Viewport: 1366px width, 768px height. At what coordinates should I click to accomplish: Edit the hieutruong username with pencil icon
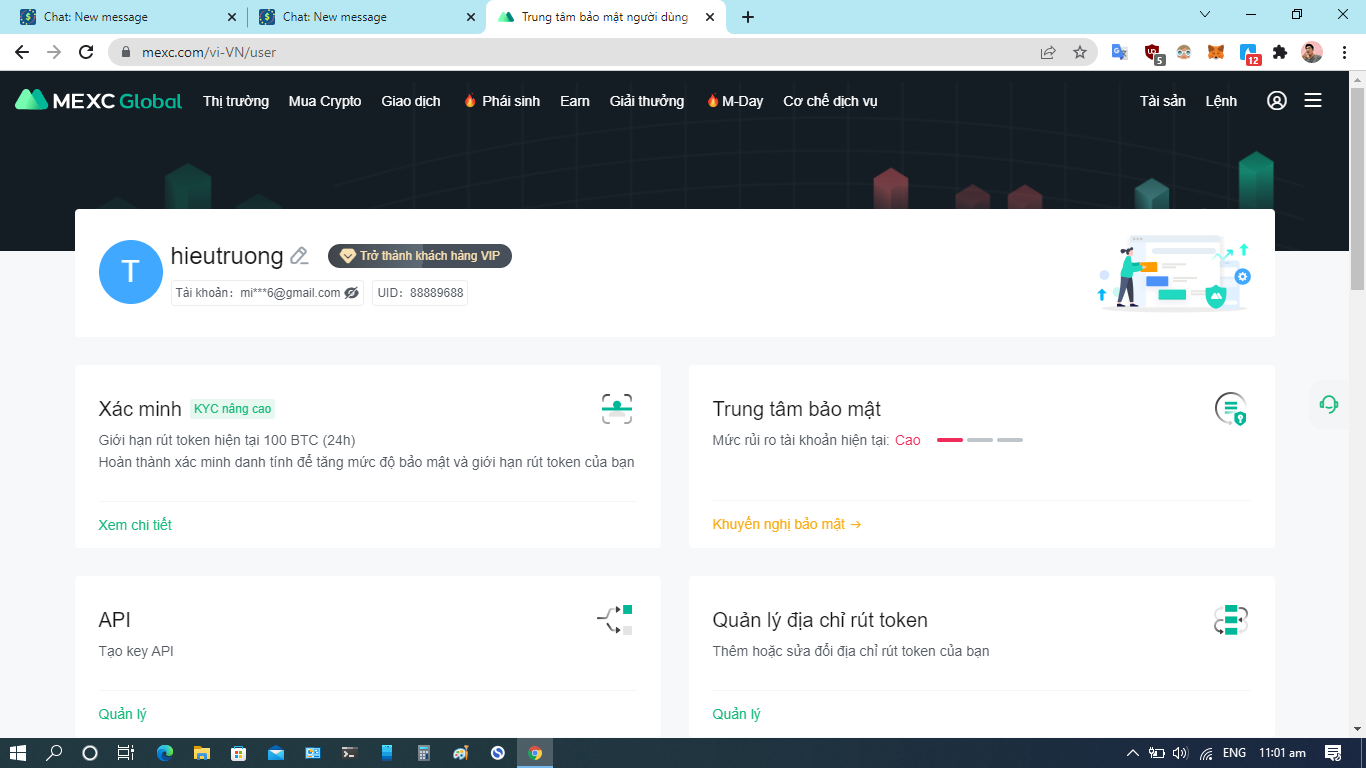tap(299, 256)
